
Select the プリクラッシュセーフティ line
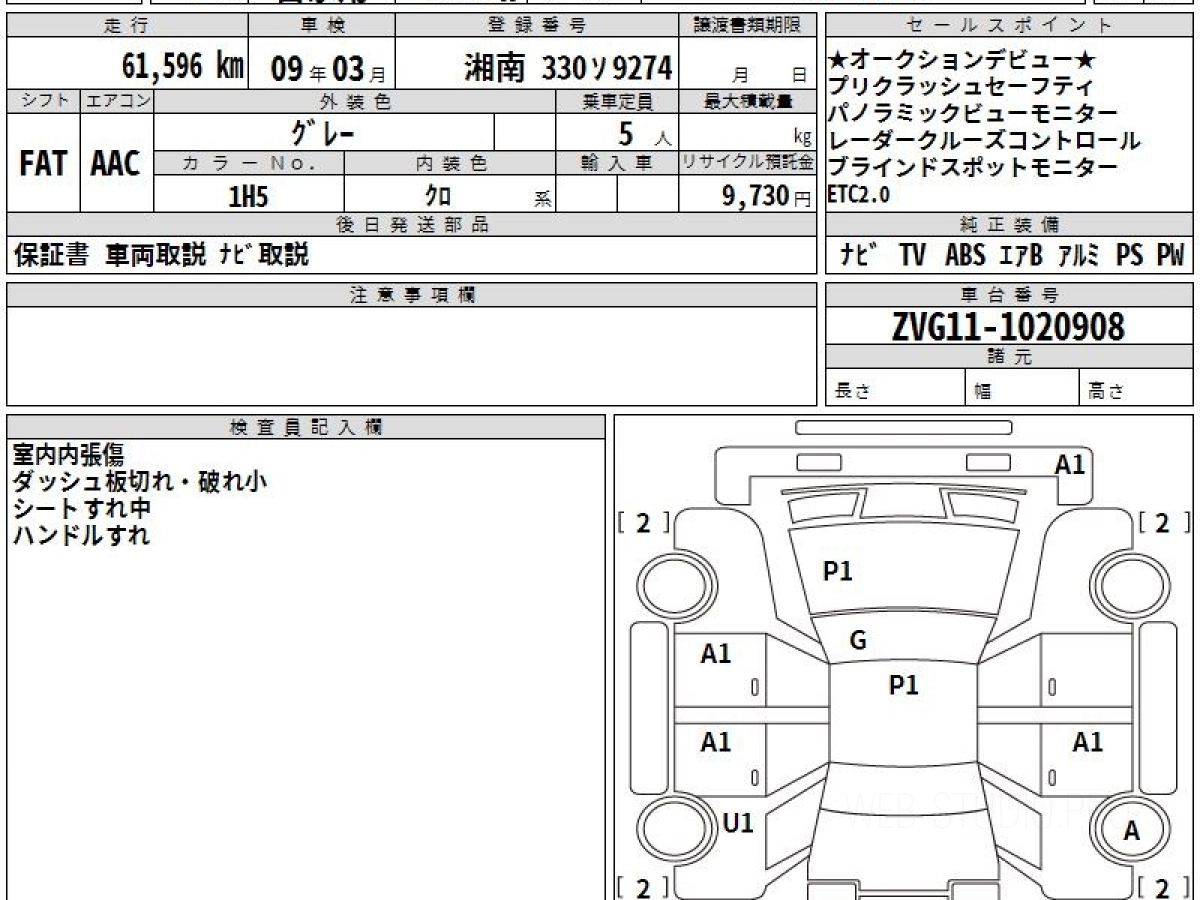pos(961,88)
